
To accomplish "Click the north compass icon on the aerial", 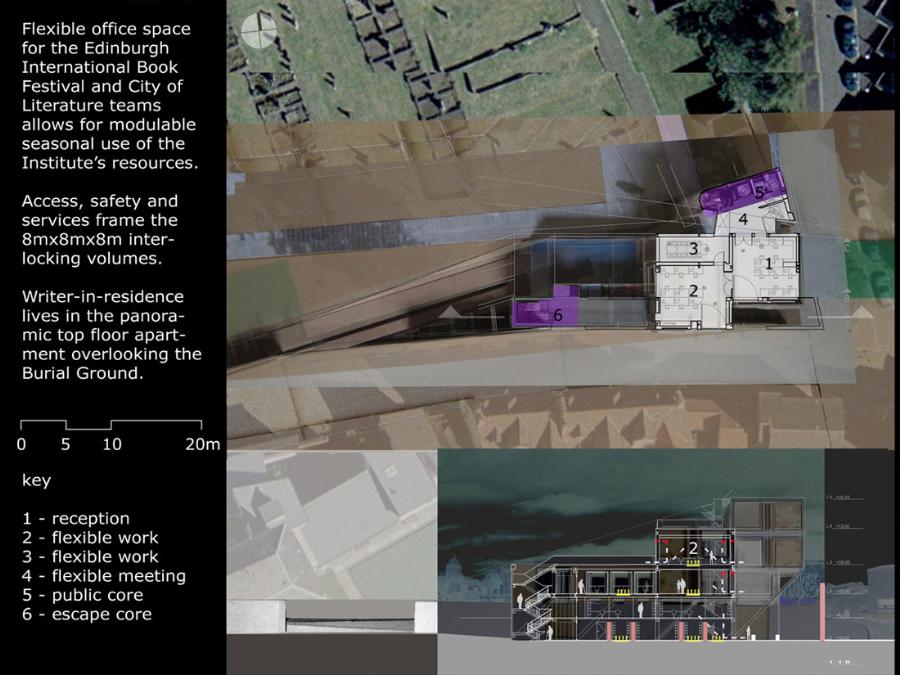I will (x=256, y=30).
